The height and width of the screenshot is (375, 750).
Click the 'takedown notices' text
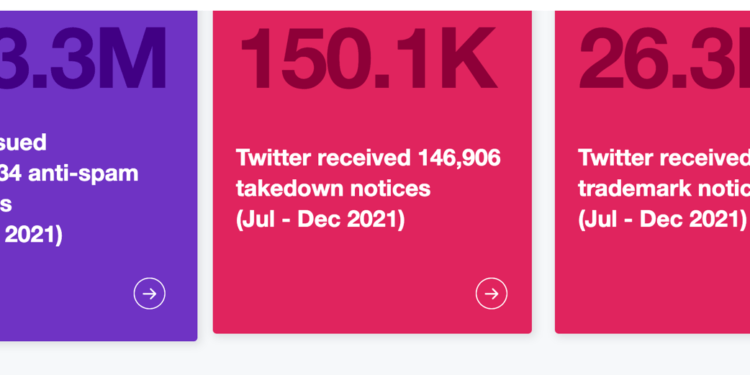333,188
